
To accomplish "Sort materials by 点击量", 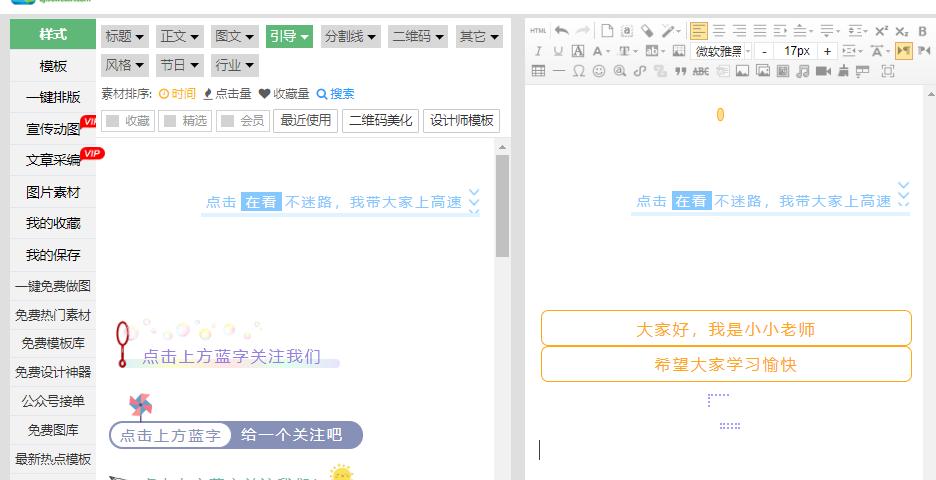I will click(x=227, y=94).
